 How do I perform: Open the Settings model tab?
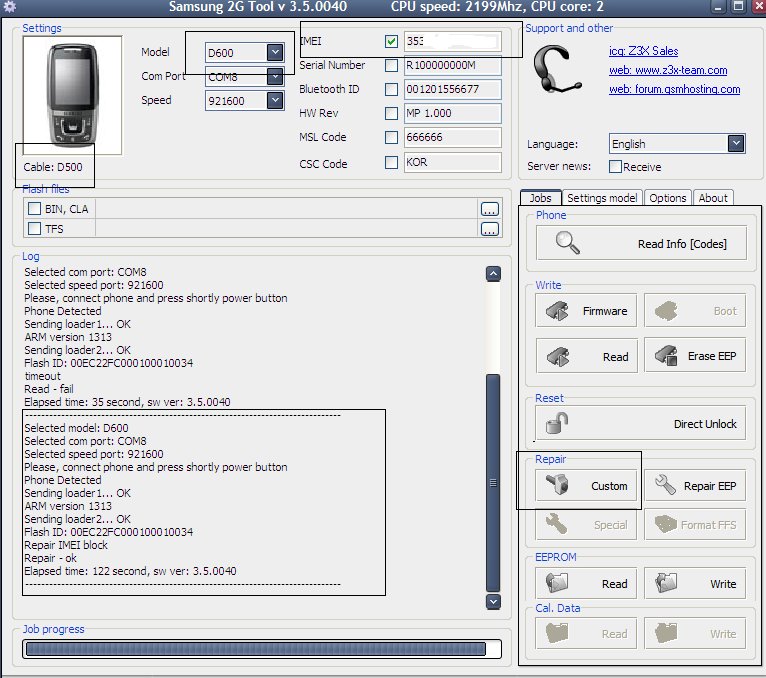[x=602, y=198]
